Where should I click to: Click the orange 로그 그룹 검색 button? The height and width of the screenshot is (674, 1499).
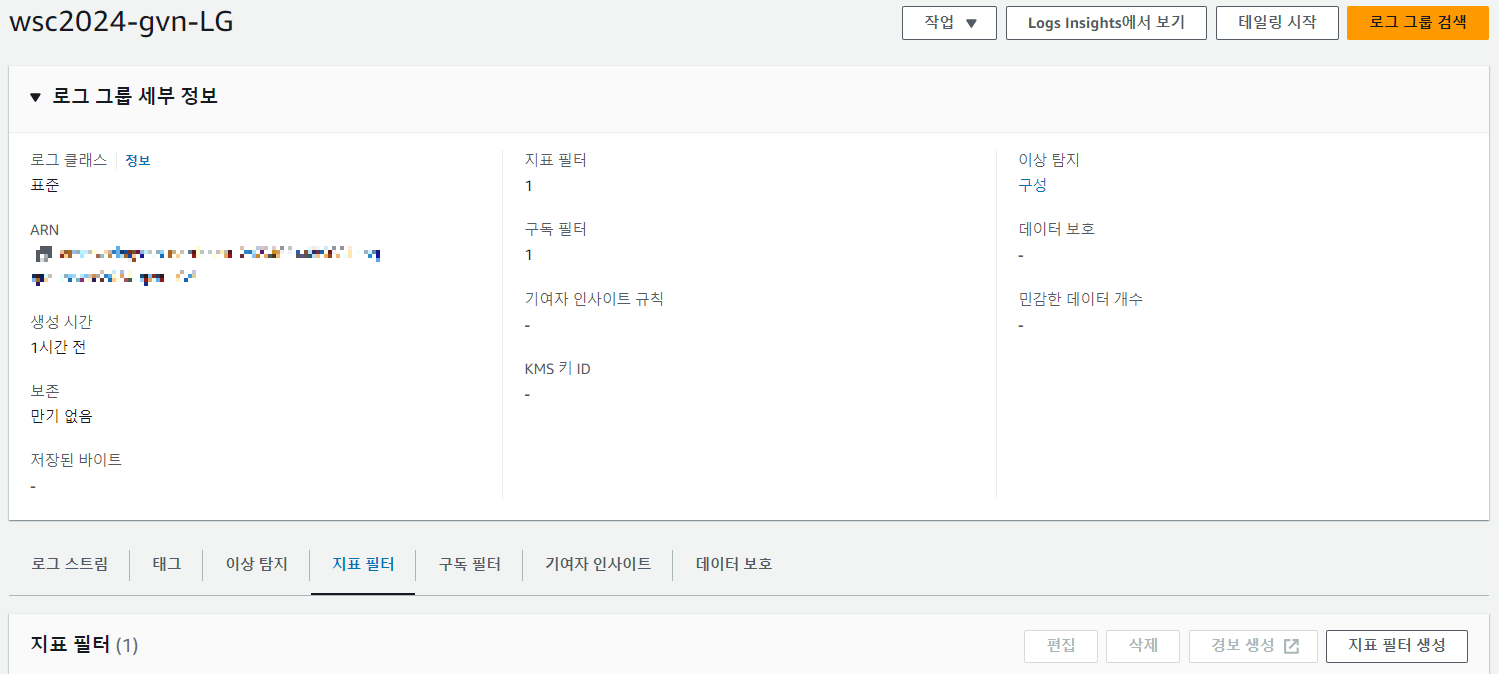pos(1417,23)
